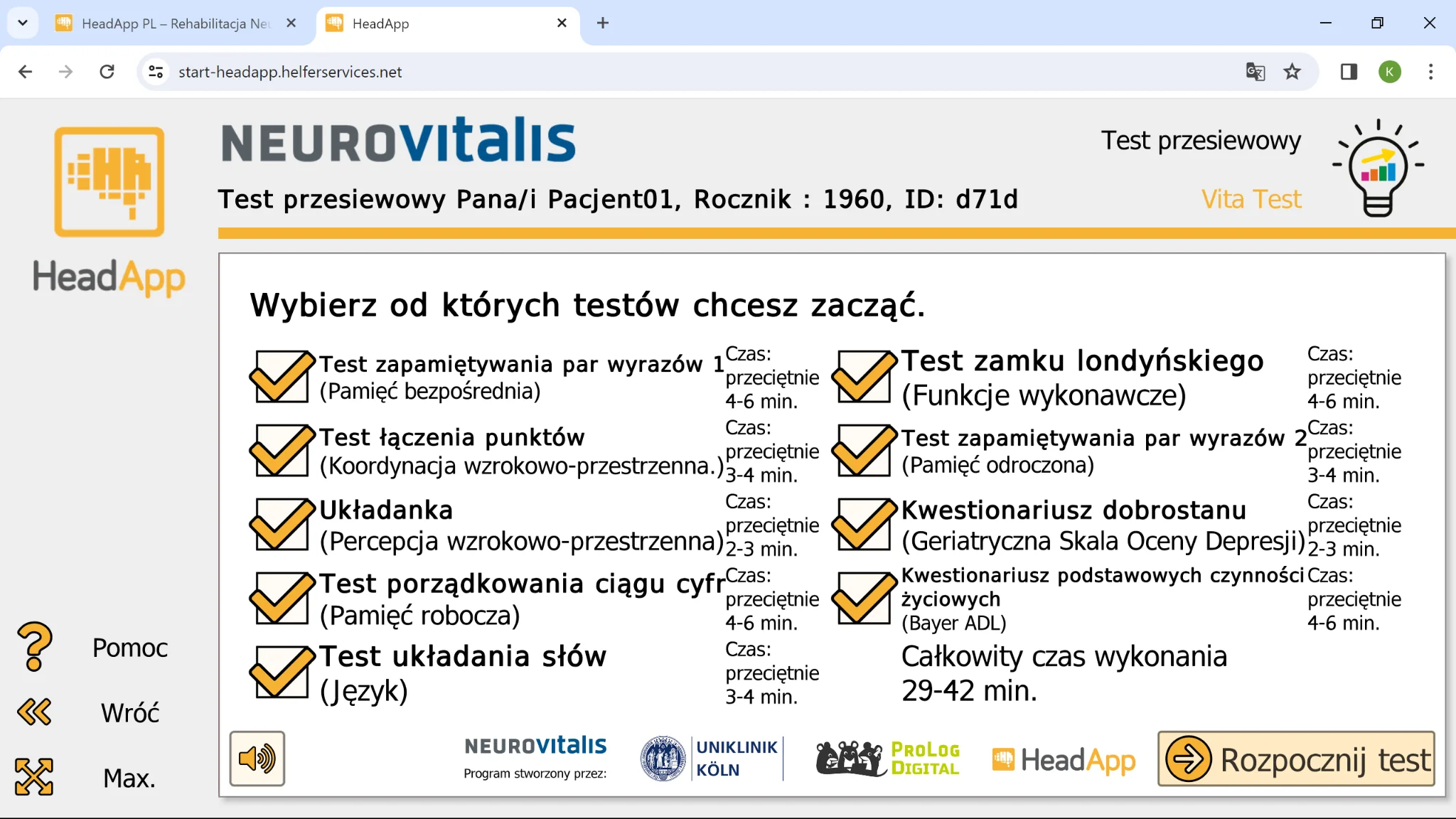Play audio with the speaker button
The image size is (1456, 819).
pyautogui.click(x=257, y=759)
